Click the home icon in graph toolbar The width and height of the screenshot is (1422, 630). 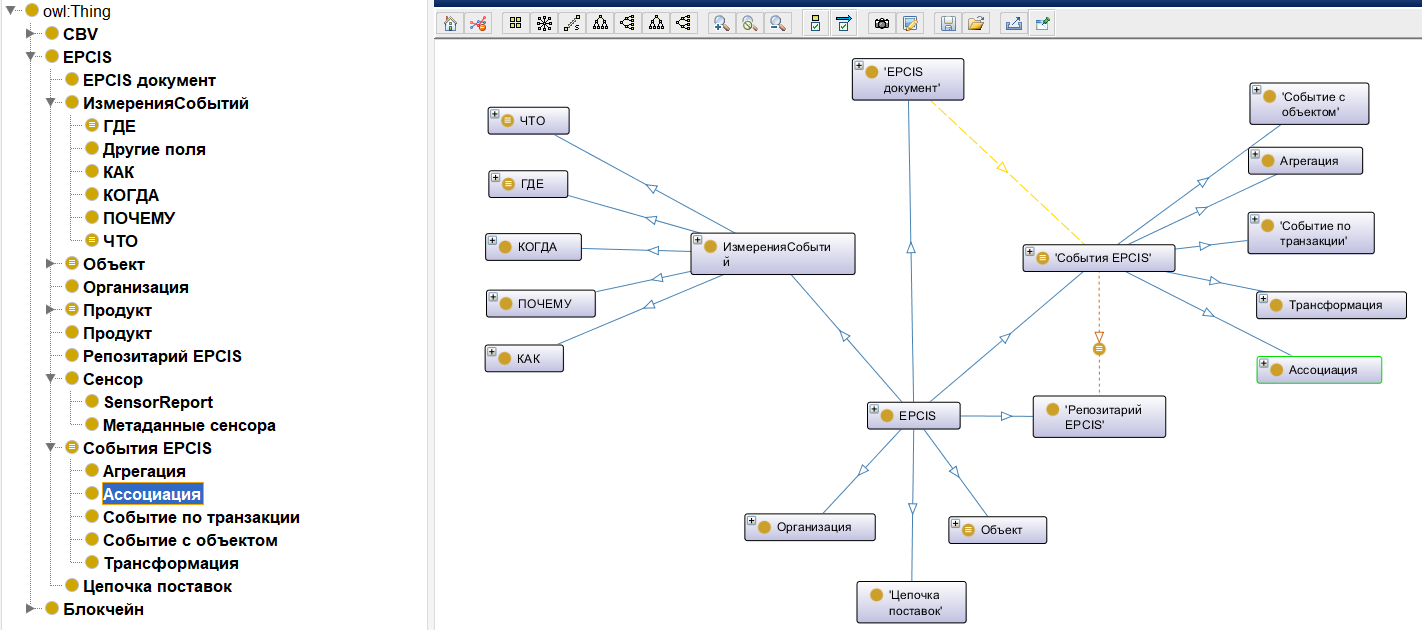[x=450, y=23]
